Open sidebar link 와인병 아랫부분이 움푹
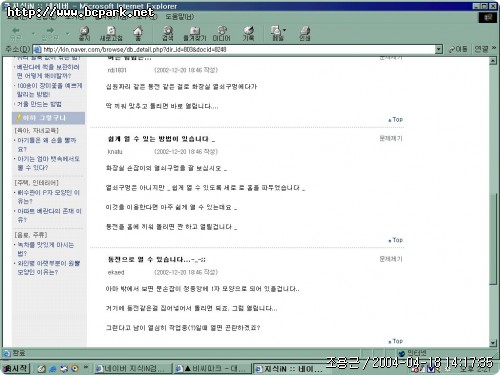 tap(49, 268)
